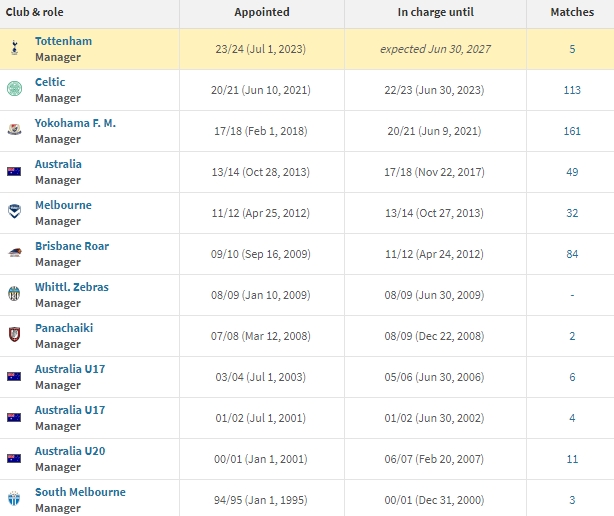
Task: Select the 22/23 (Jun 30, 2023) cell
Action: tap(434, 90)
